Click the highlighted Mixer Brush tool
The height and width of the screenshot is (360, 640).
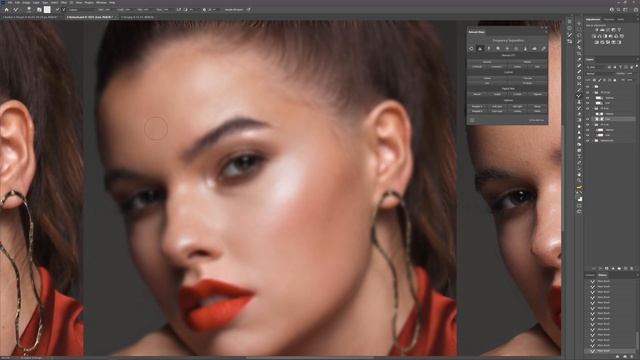point(579,96)
